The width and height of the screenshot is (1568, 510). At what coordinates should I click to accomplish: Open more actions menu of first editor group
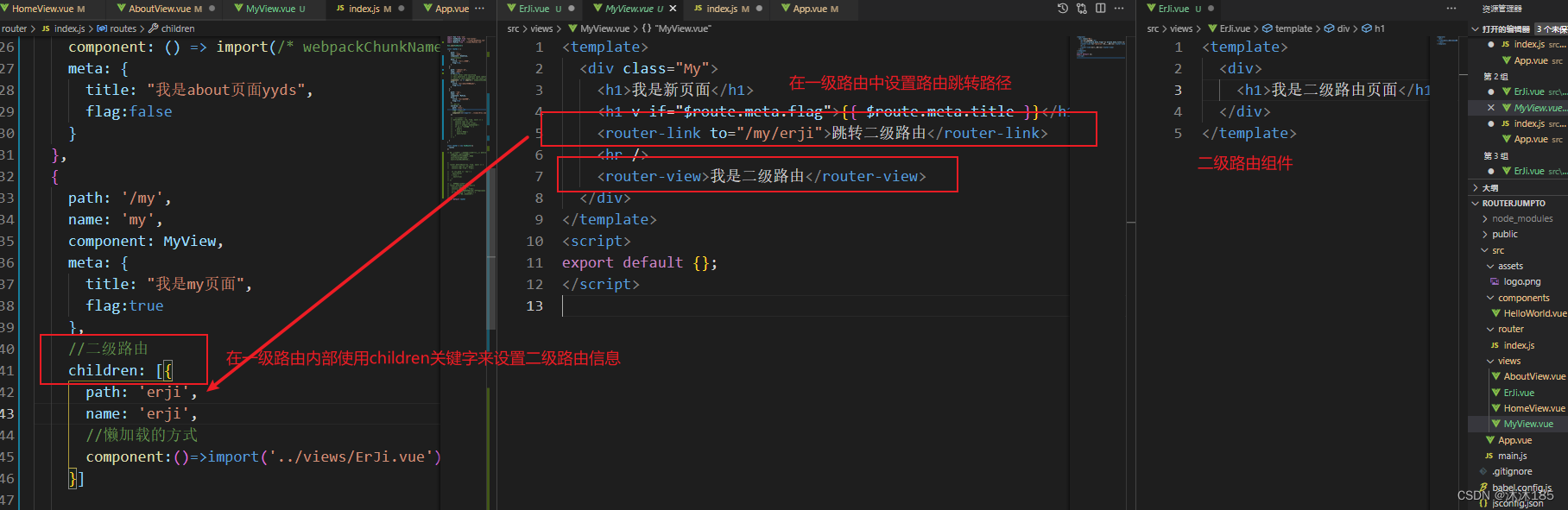pos(479,9)
